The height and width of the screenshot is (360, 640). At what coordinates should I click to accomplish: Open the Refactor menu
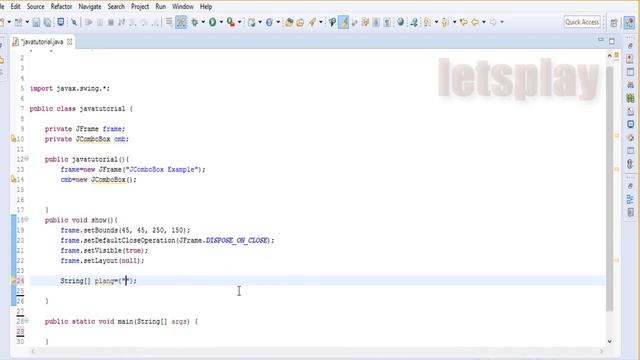tap(61, 7)
